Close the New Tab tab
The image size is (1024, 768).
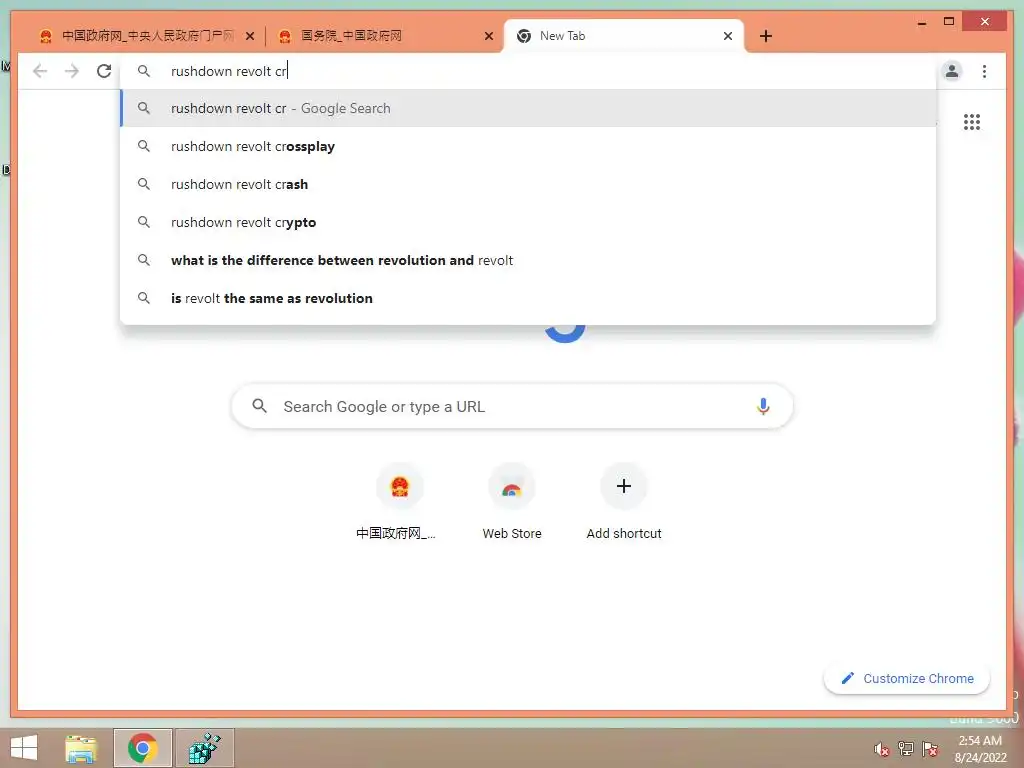[728, 36]
